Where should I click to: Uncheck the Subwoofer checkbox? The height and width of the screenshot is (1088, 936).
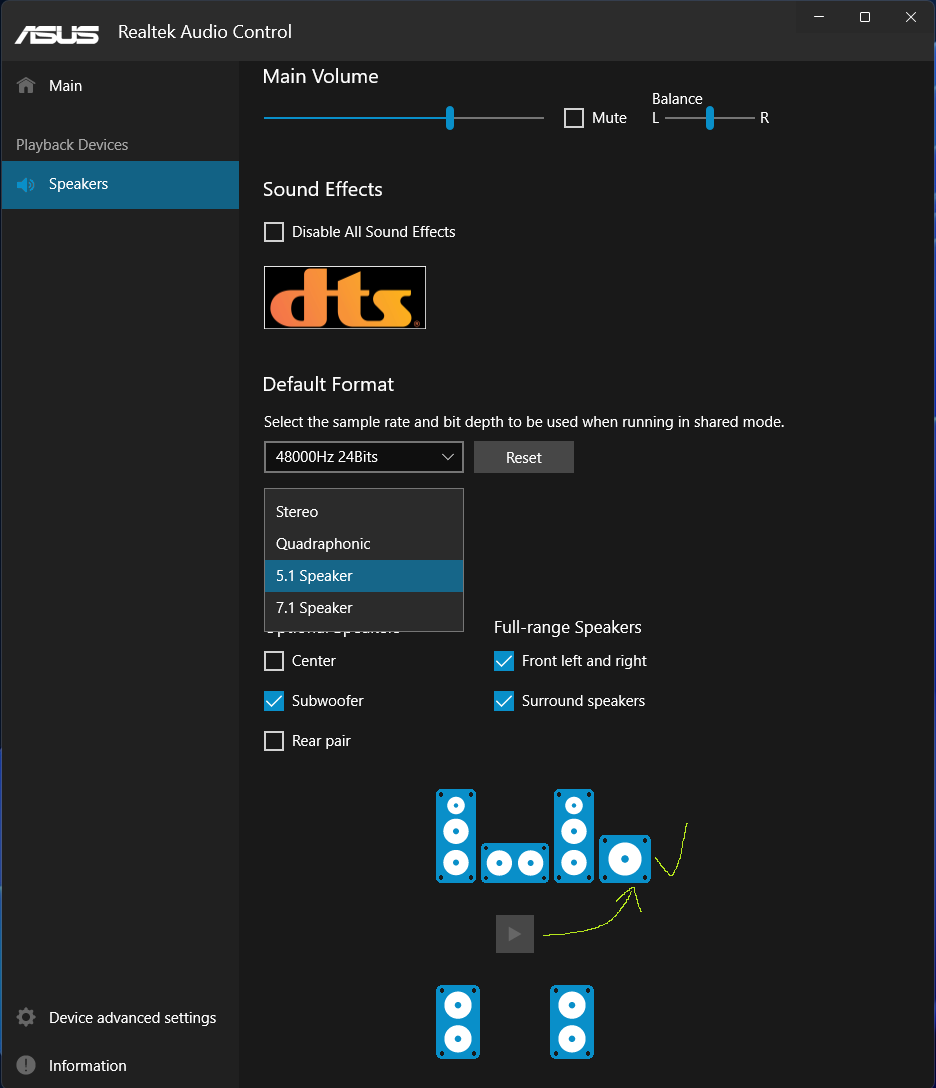pyautogui.click(x=274, y=701)
